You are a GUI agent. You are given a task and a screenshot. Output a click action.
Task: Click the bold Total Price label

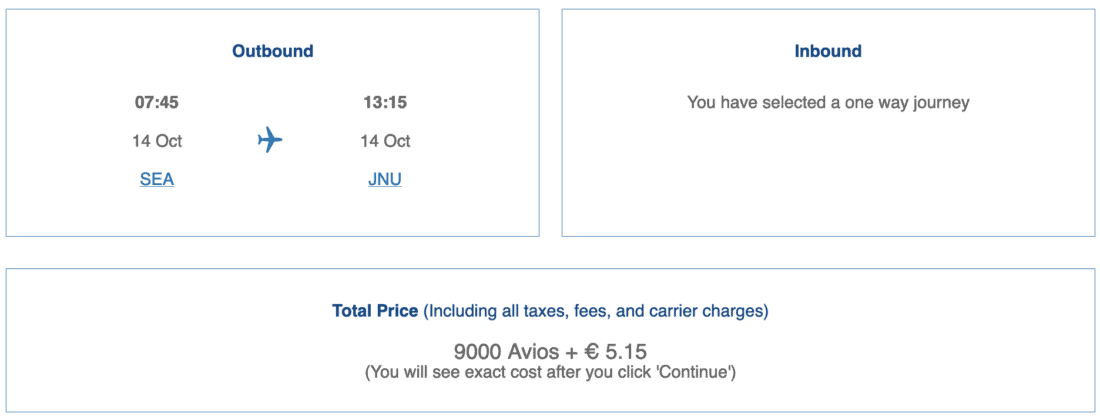[375, 311]
